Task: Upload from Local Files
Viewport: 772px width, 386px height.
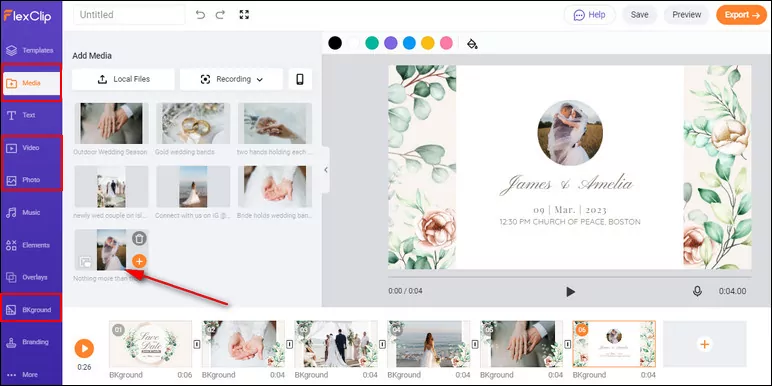Action: tap(123, 79)
